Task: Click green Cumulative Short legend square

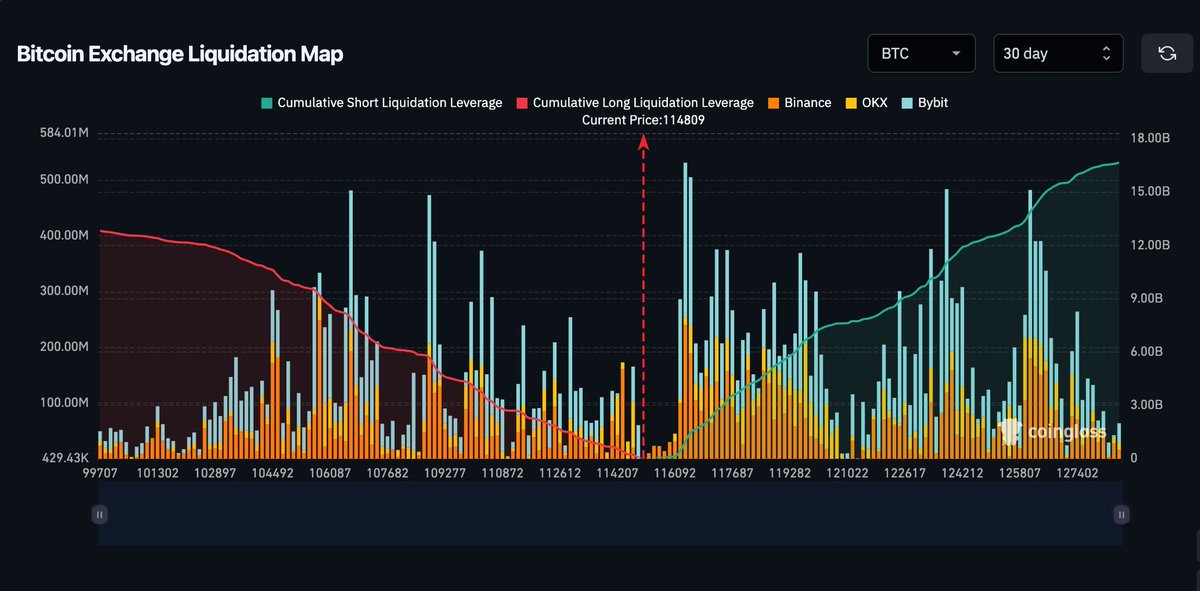Action: [x=266, y=103]
